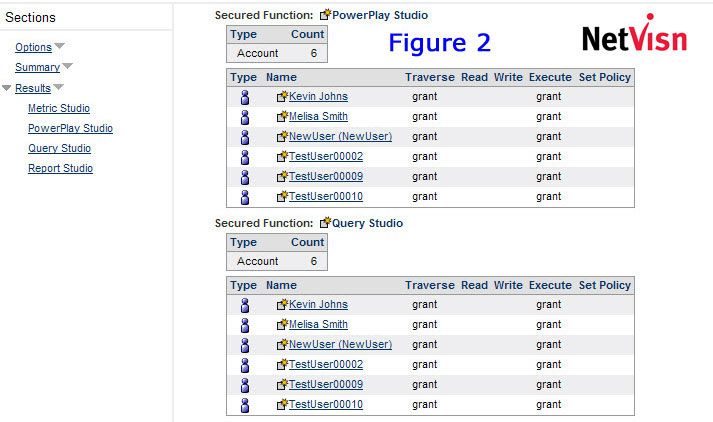Open the Results section link
This screenshot has width=713, height=422.
pos(33,88)
